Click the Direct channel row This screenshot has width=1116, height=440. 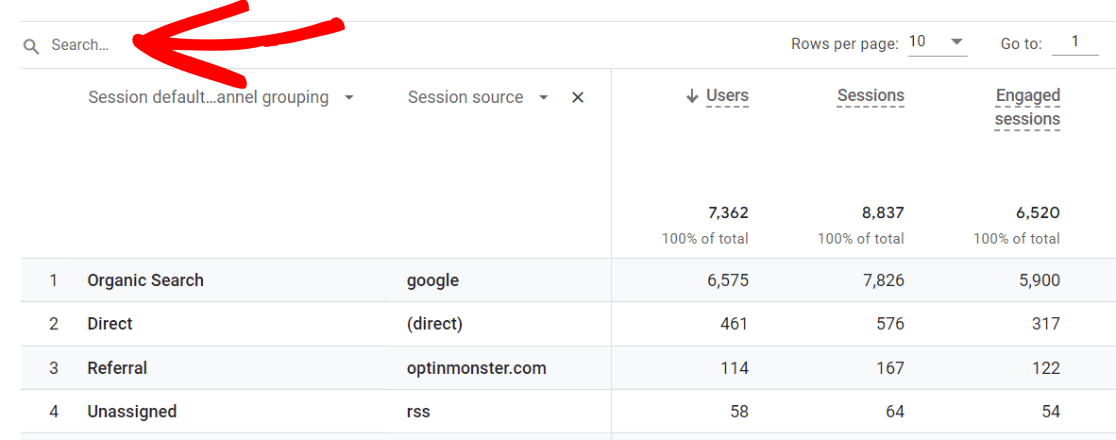110,324
